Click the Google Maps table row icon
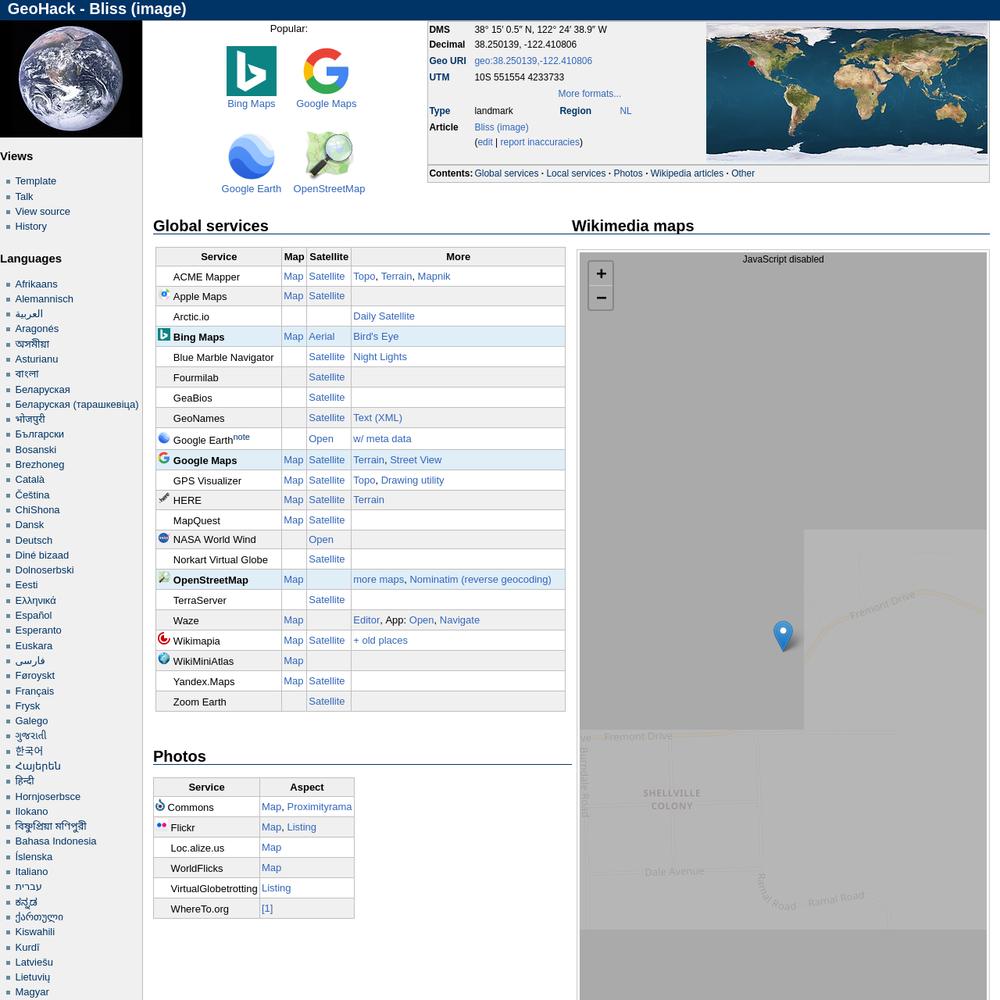1000x1000 pixels. pyautogui.click(x=164, y=458)
